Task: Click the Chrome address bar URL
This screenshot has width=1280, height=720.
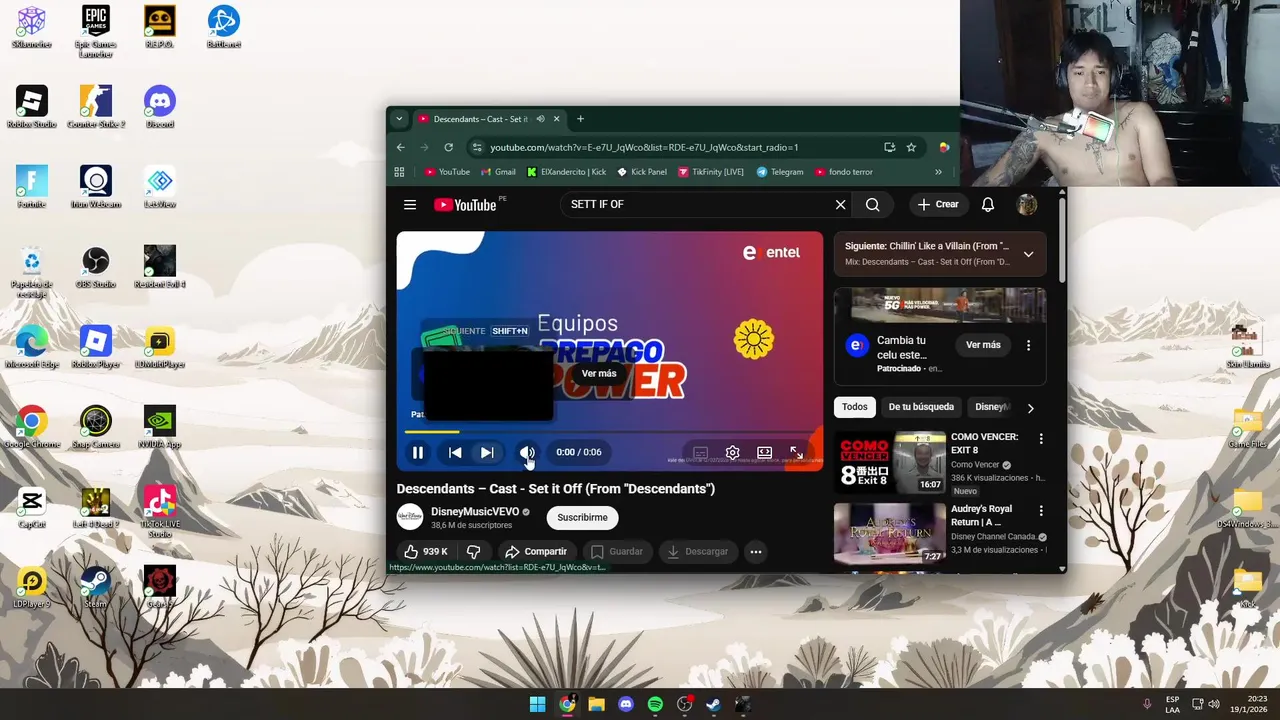Action: [x=644, y=147]
